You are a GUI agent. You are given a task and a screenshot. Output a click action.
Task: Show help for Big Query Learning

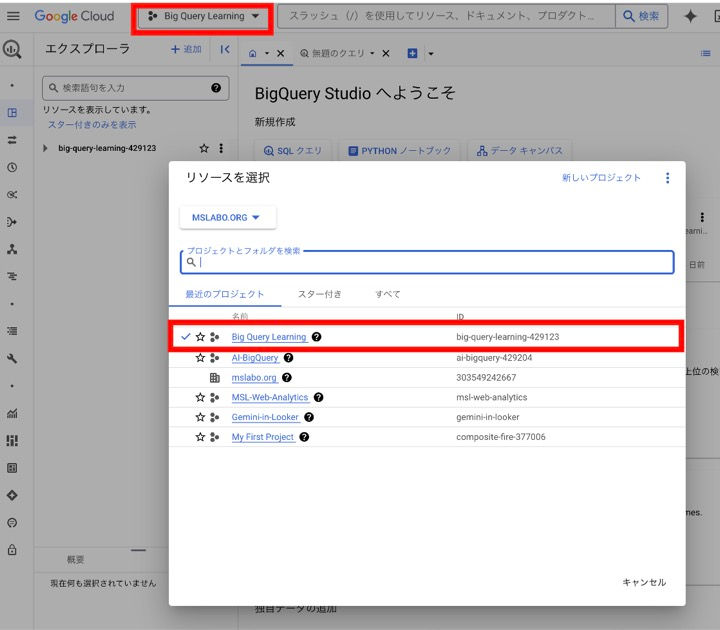[x=316, y=337]
